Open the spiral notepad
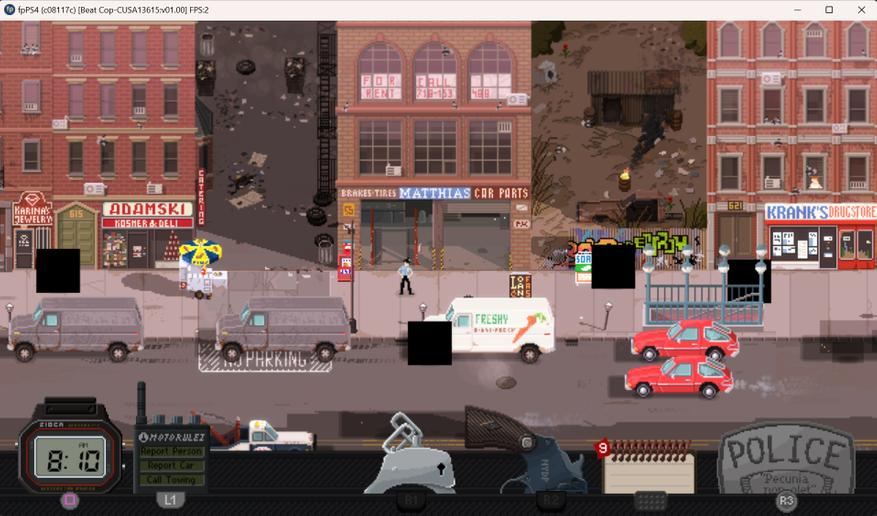The image size is (877, 516). (x=650, y=466)
